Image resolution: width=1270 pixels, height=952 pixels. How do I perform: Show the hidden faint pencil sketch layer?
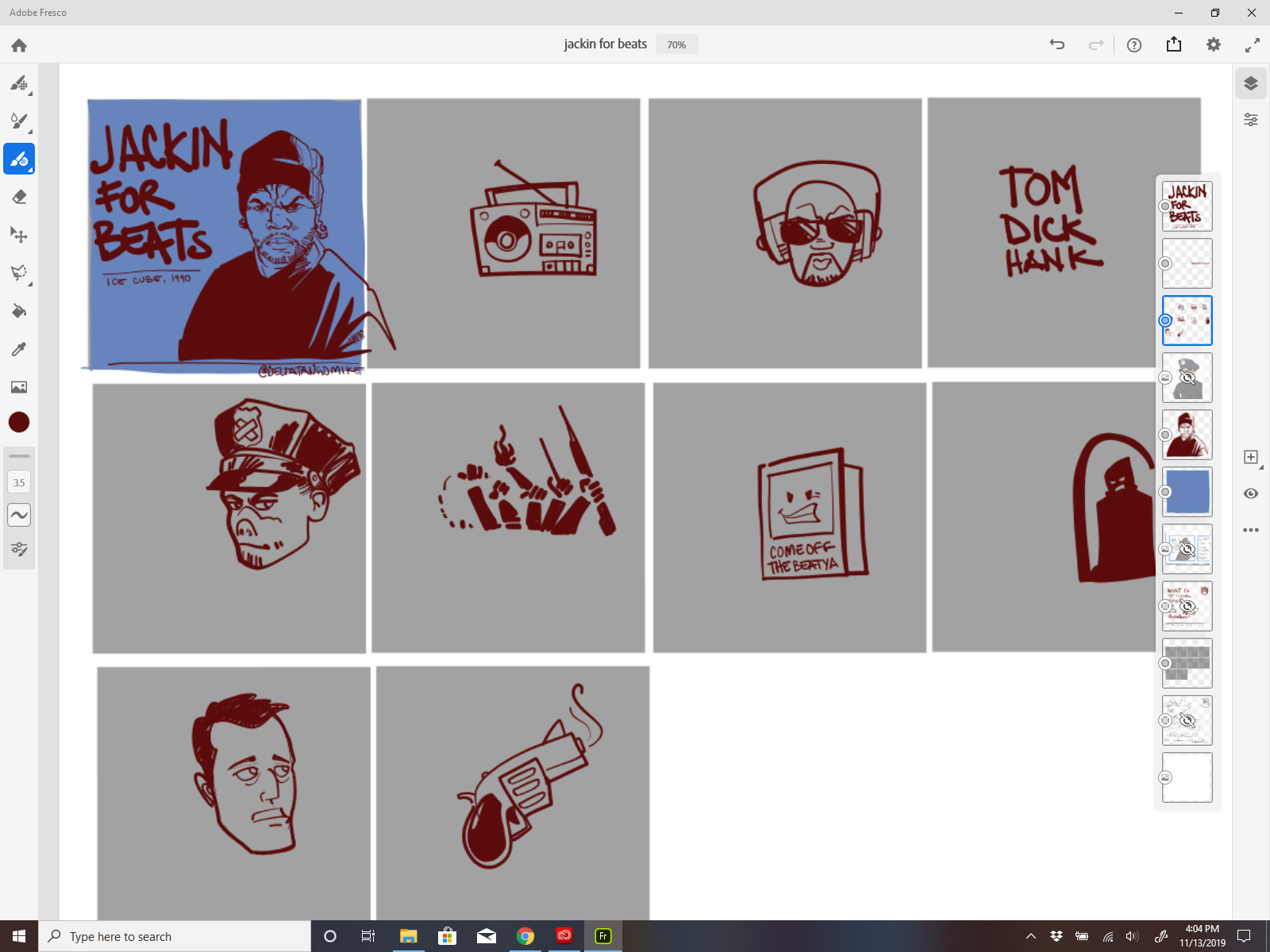point(1187,720)
